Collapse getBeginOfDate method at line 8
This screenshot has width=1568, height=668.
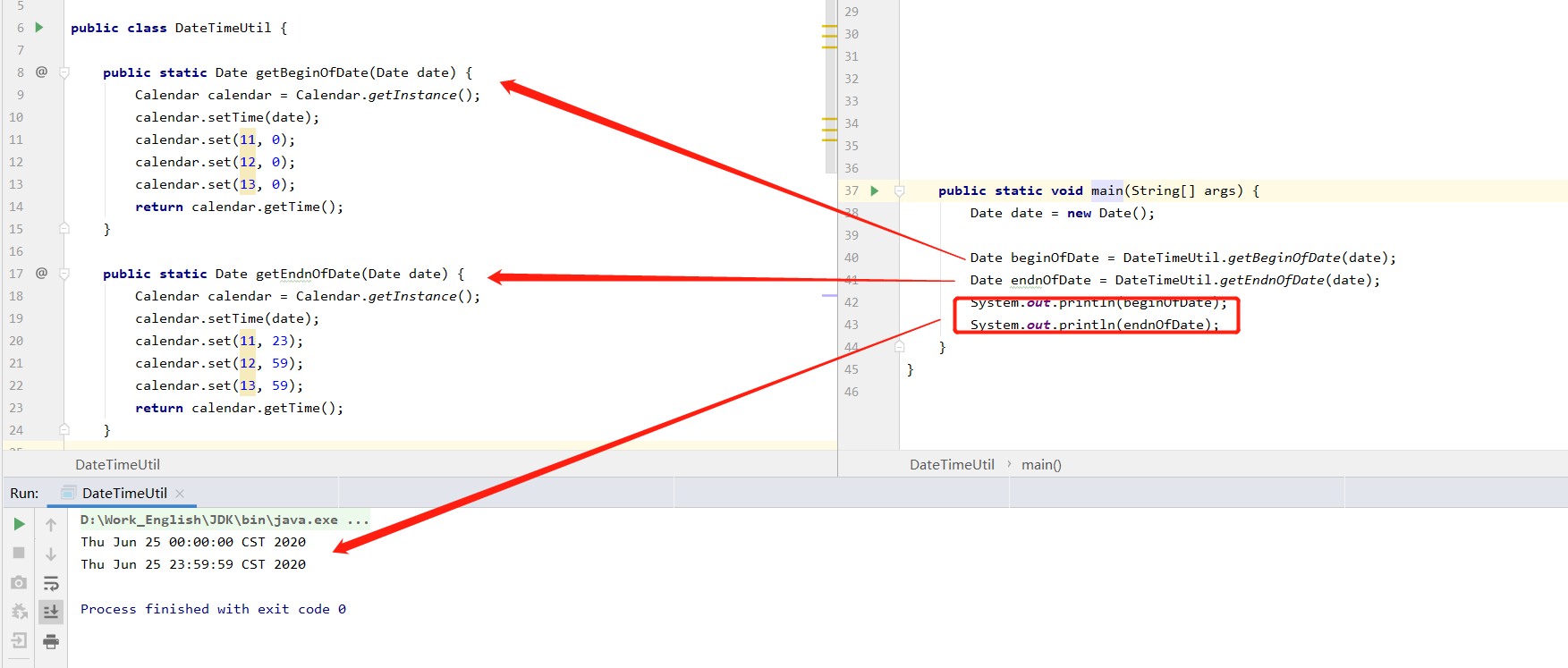64,72
